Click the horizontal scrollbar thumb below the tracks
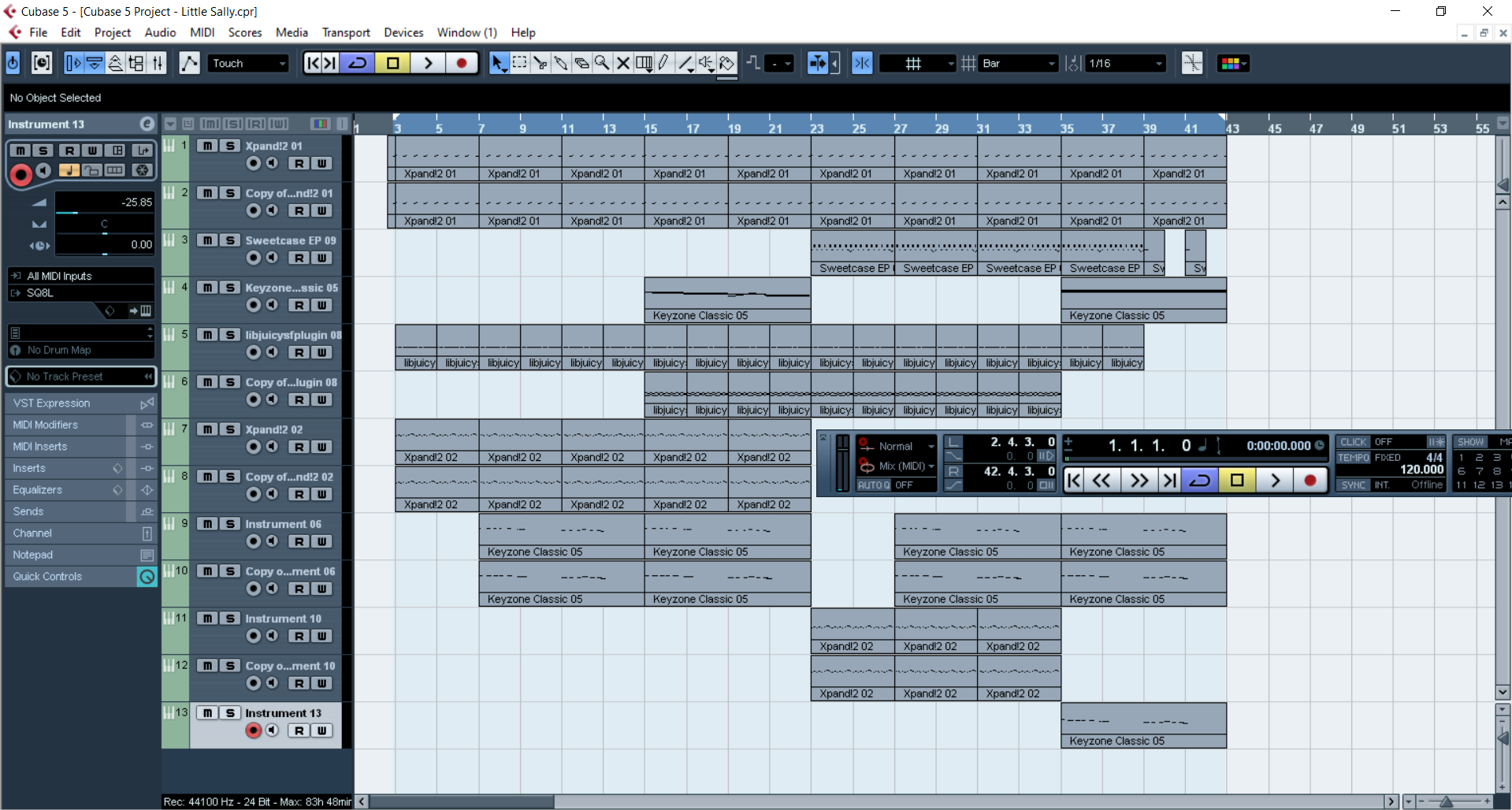The width and height of the screenshot is (1512, 810). tap(463, 801)
